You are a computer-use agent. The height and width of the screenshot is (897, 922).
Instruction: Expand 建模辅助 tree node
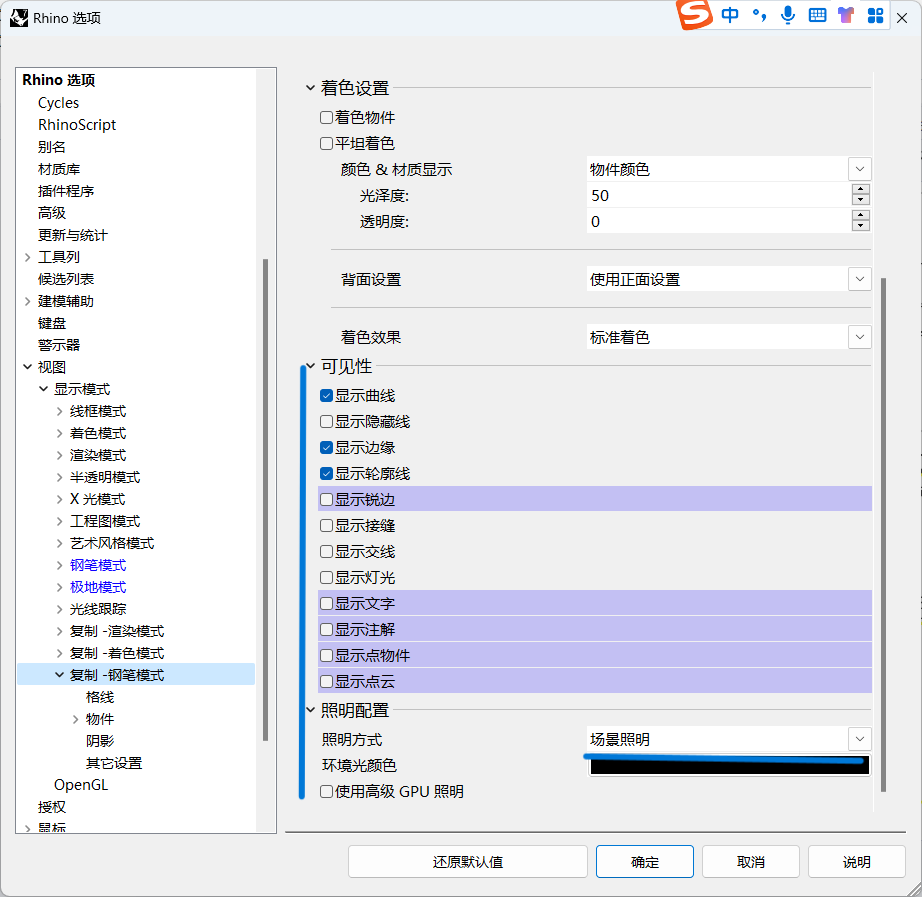point(28,301)
